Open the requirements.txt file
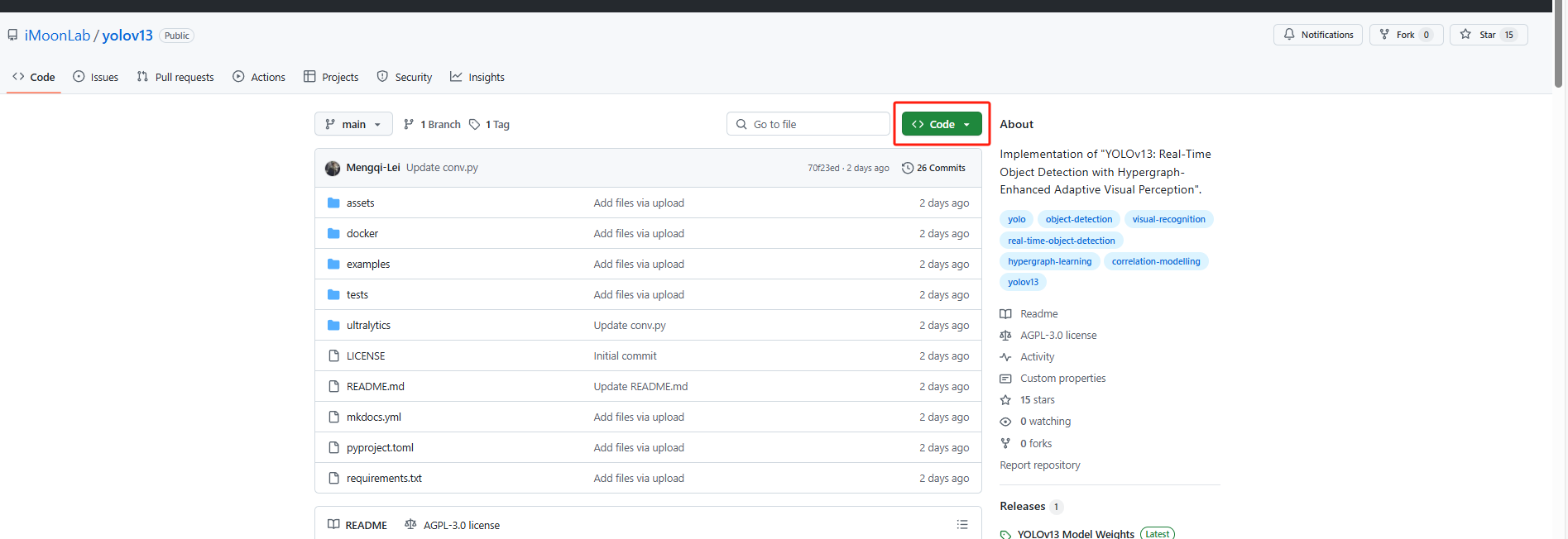 pyautogui.click(x=384, y=479)
